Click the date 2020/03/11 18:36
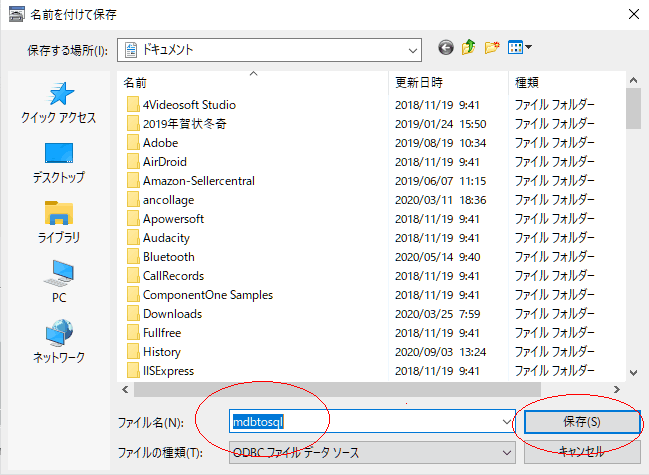Viewport: 649px width, 475px height. (x=440, y=200)
